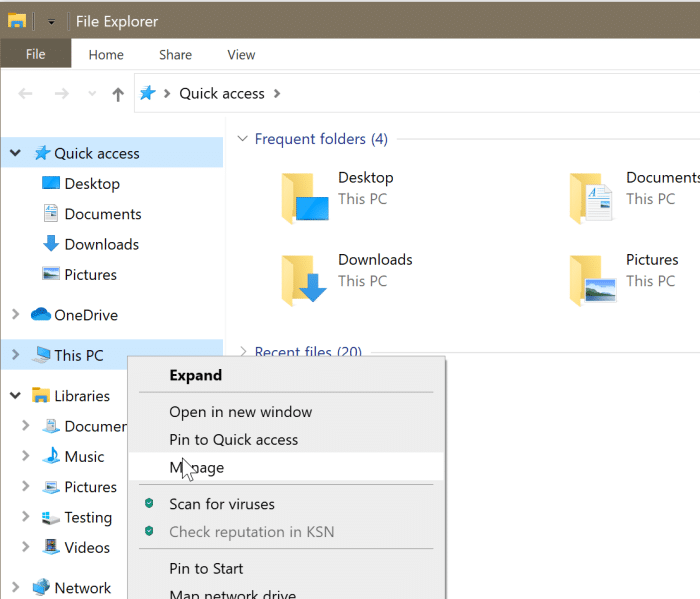
Task: Click the Libraries folder icon
Action: (41, 395)
